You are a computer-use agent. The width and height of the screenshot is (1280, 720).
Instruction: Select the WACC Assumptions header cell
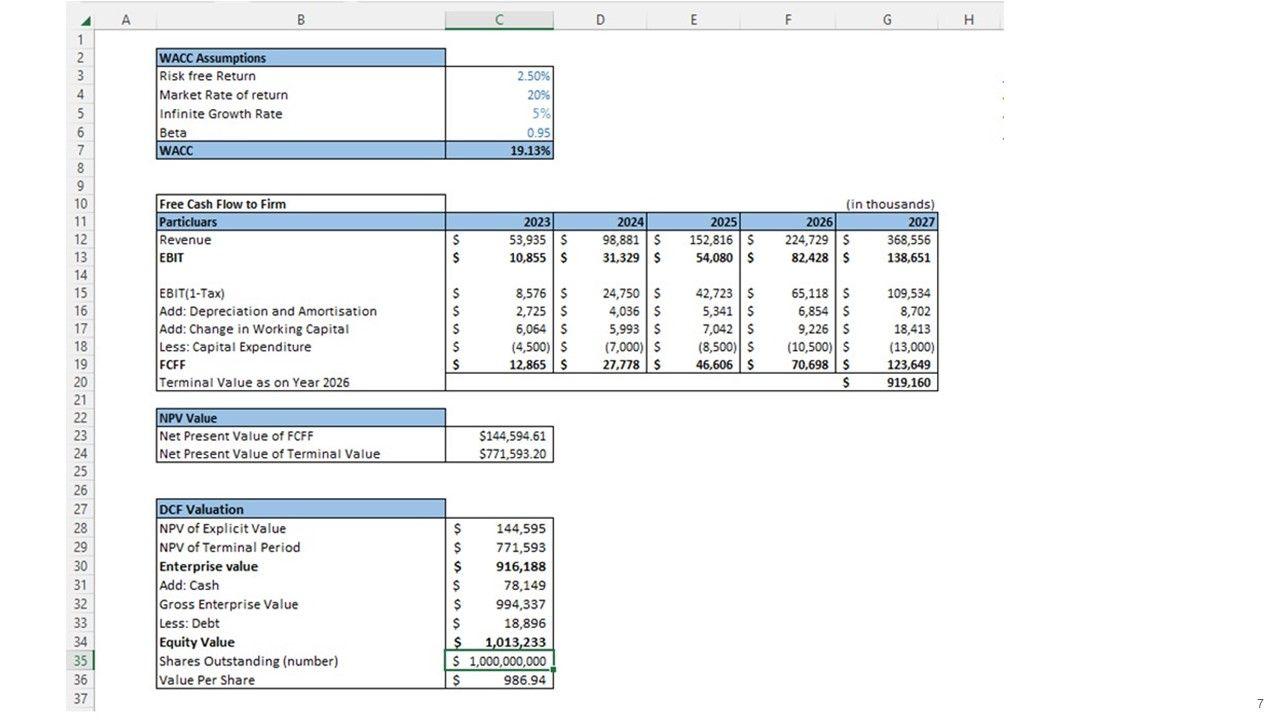pyautogui.click(x=300, y=58)
